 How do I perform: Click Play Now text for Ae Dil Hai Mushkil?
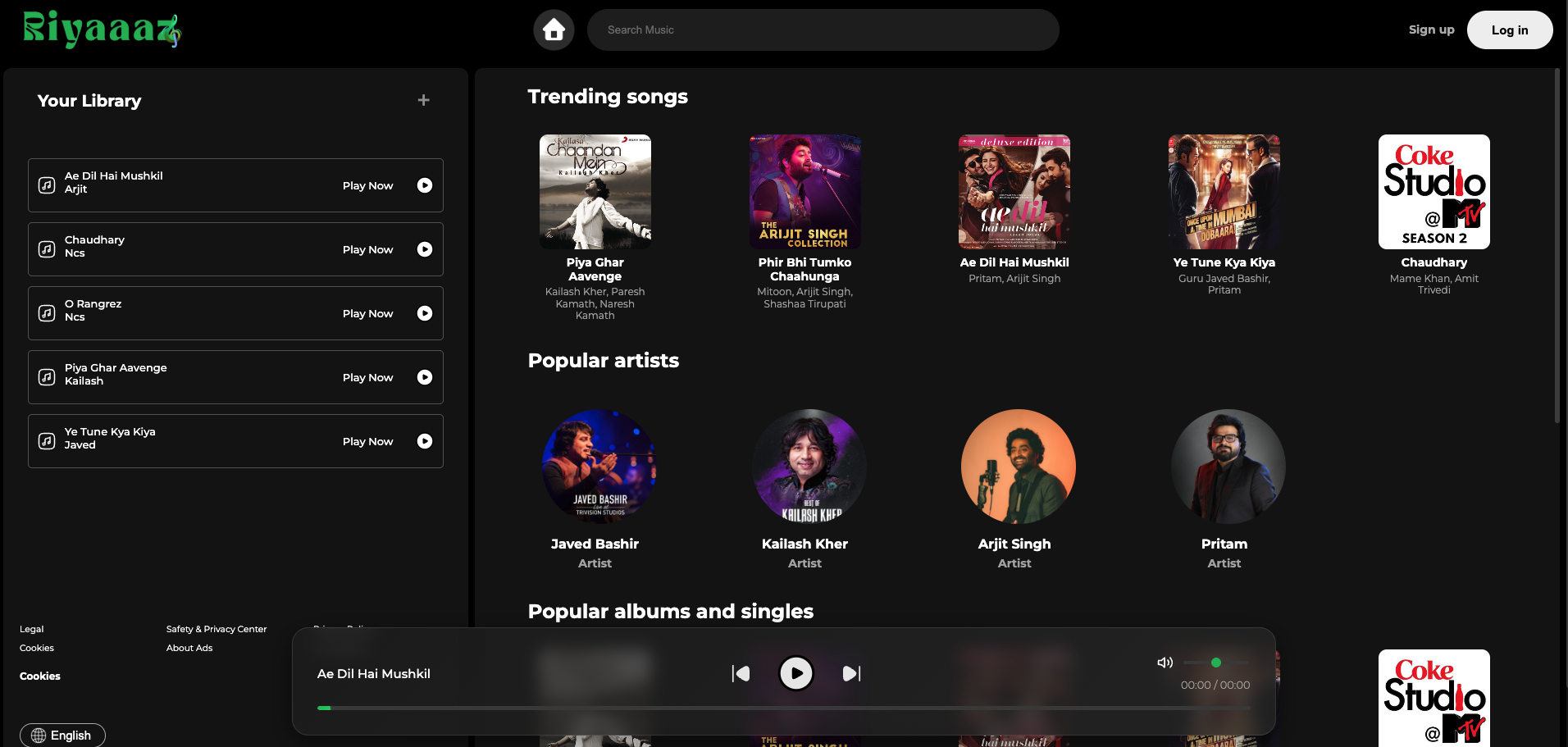(x=367, y=185)
